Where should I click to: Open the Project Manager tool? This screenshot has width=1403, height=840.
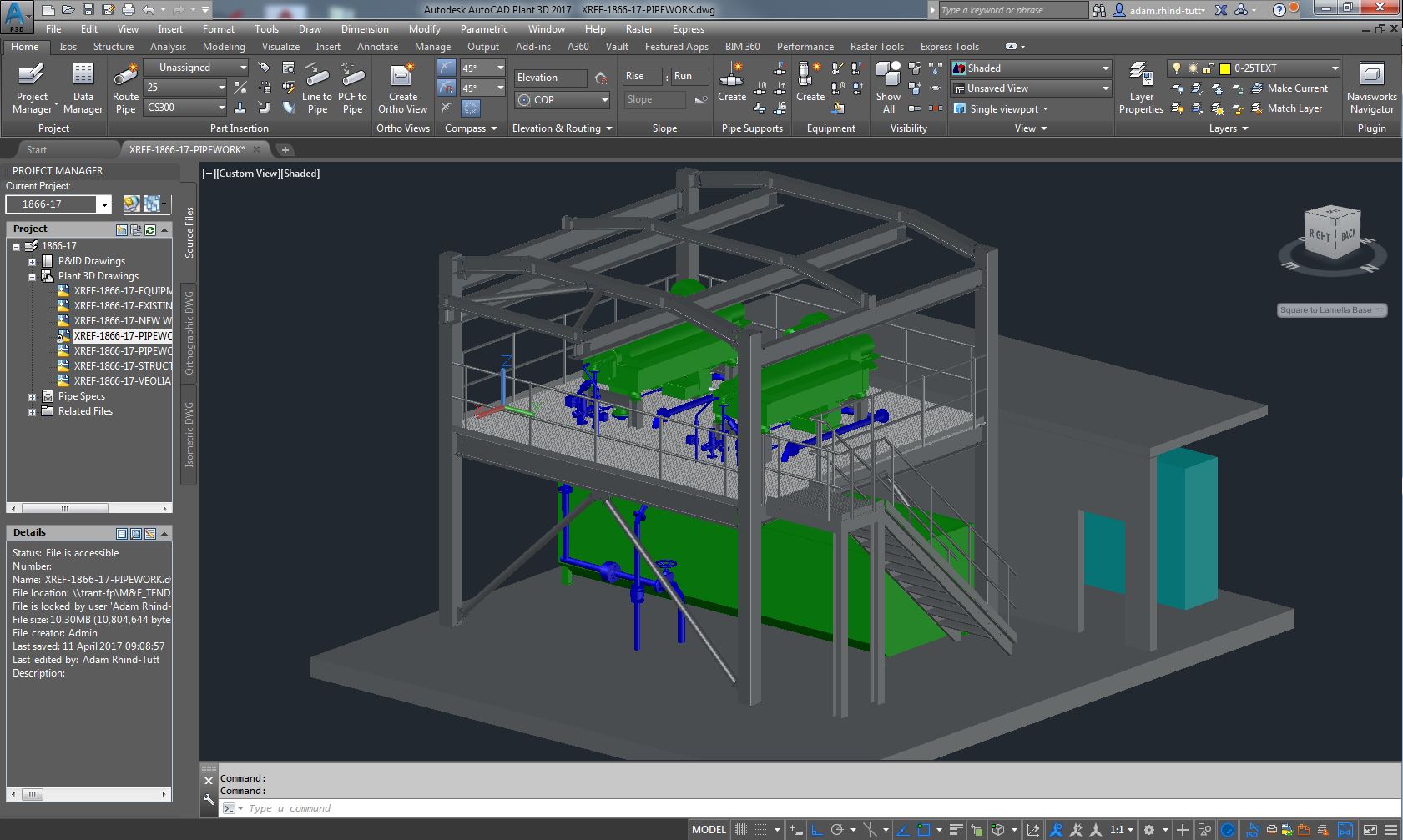[32, 88]
